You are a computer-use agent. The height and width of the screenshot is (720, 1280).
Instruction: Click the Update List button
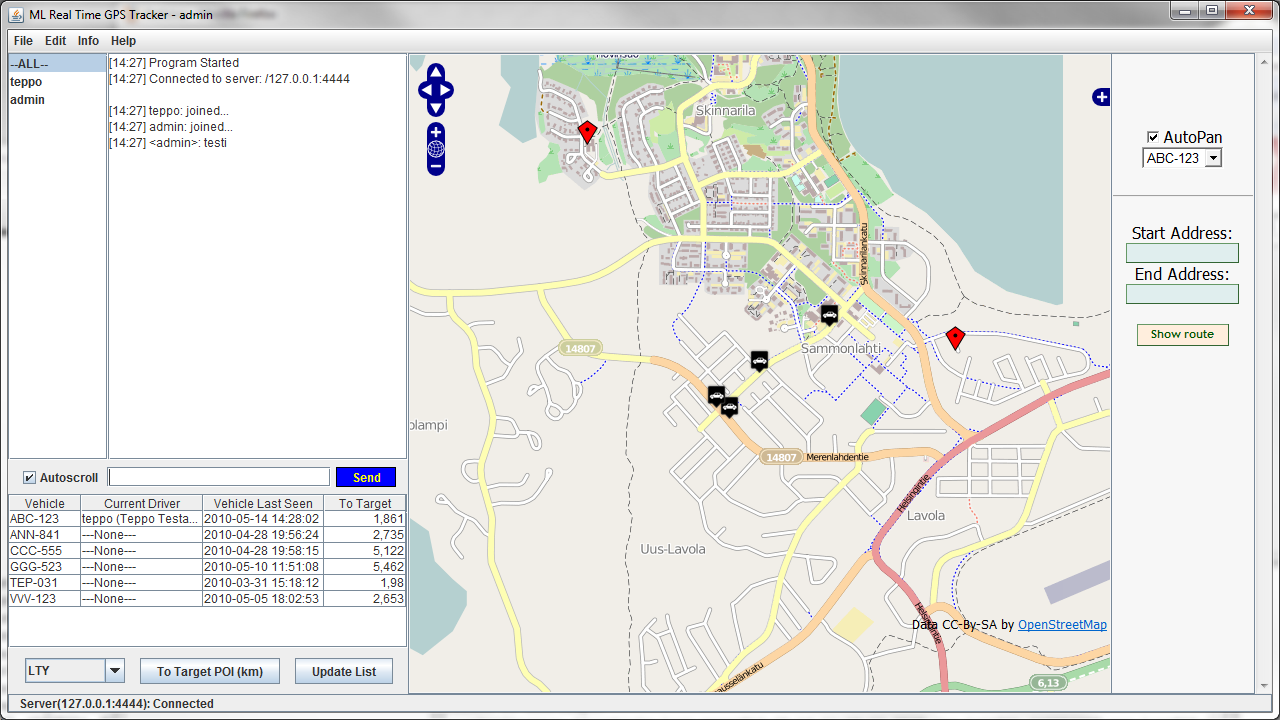(x=344, y=671)
